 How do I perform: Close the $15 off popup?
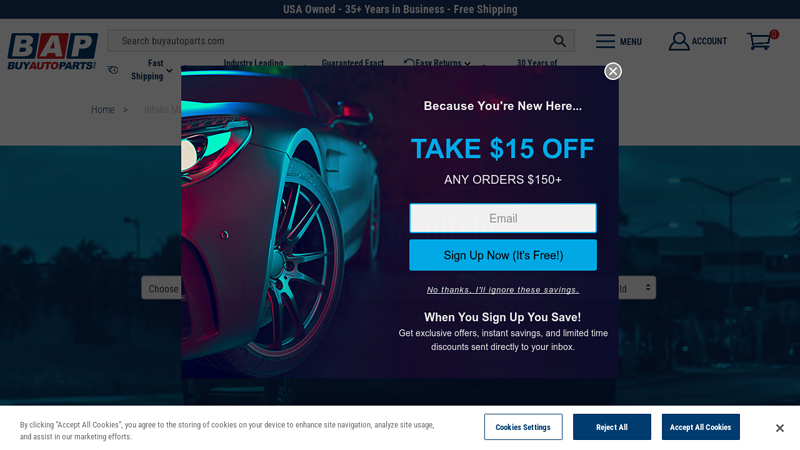click(613, 71)
